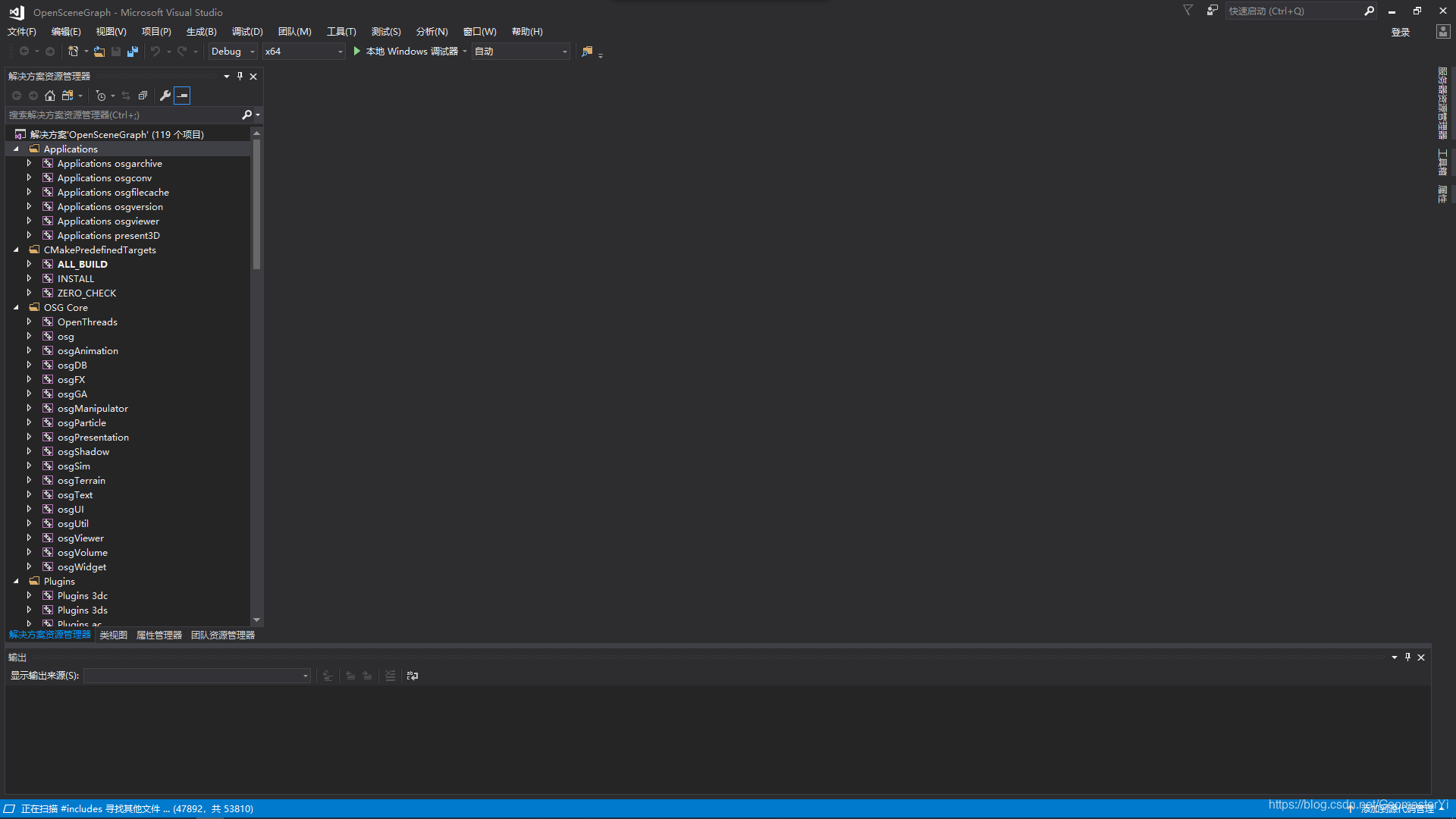Viewport: 1456px width, 819px height.
Task: Toggle the Debug configuration dropdown
Action: [252, 51]
